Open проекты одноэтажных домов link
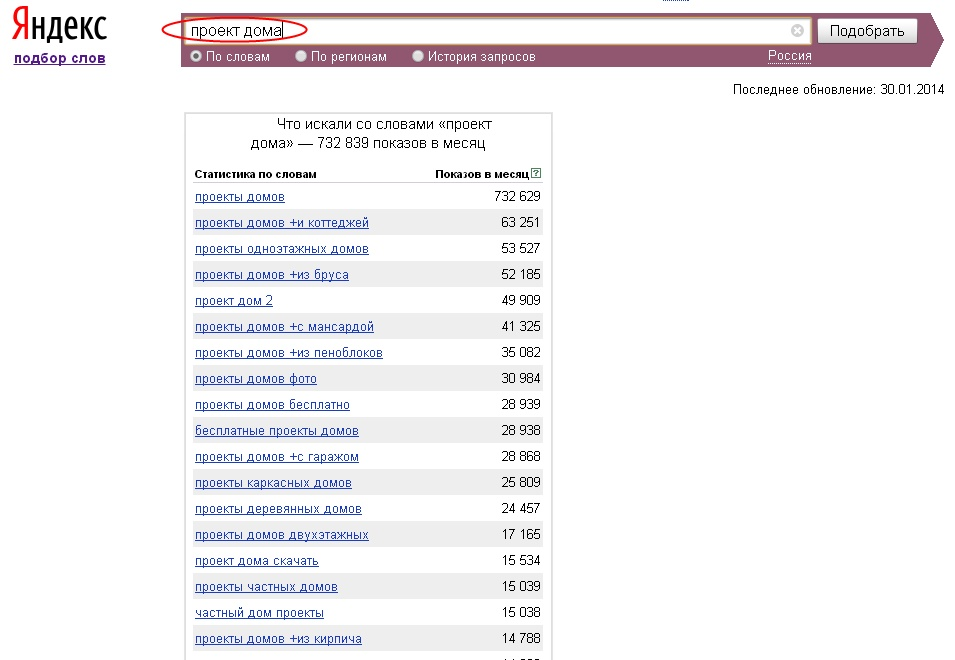 pos(282,249)
